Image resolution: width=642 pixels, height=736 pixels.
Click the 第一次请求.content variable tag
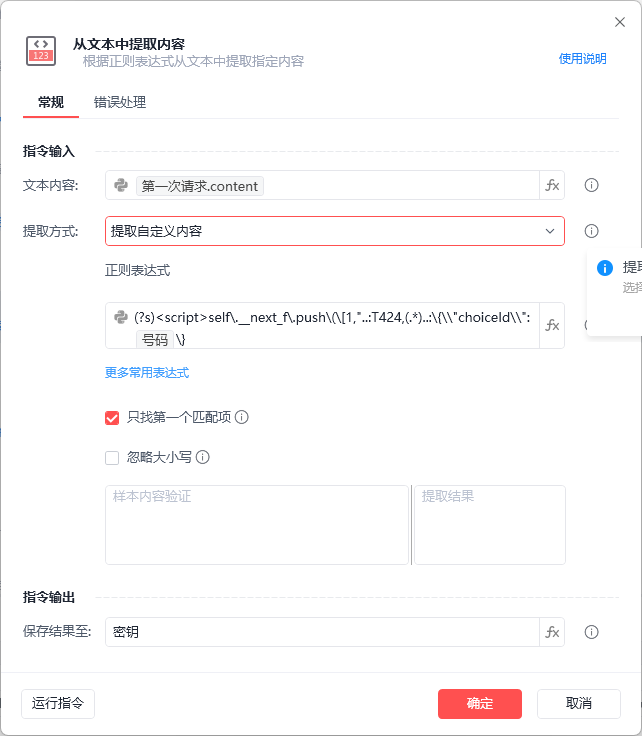(200, 186)
